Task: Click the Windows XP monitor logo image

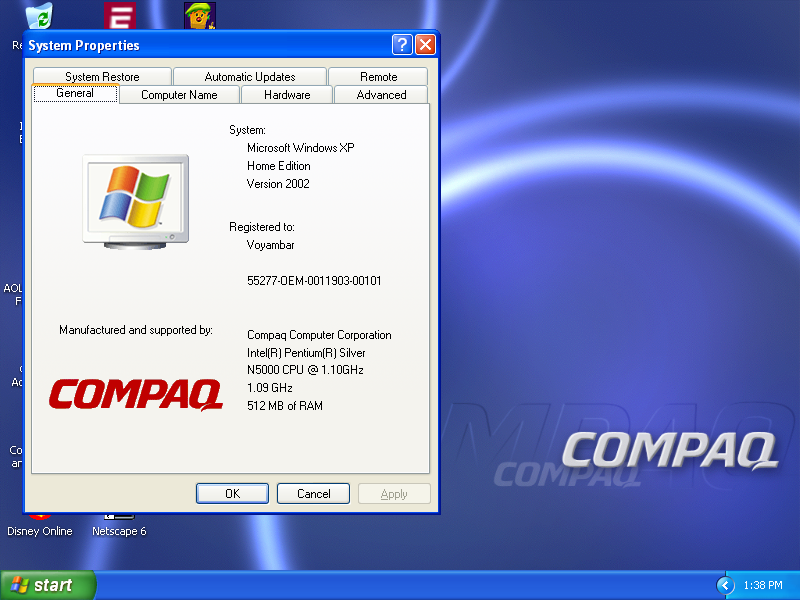Action: point(136,202)
